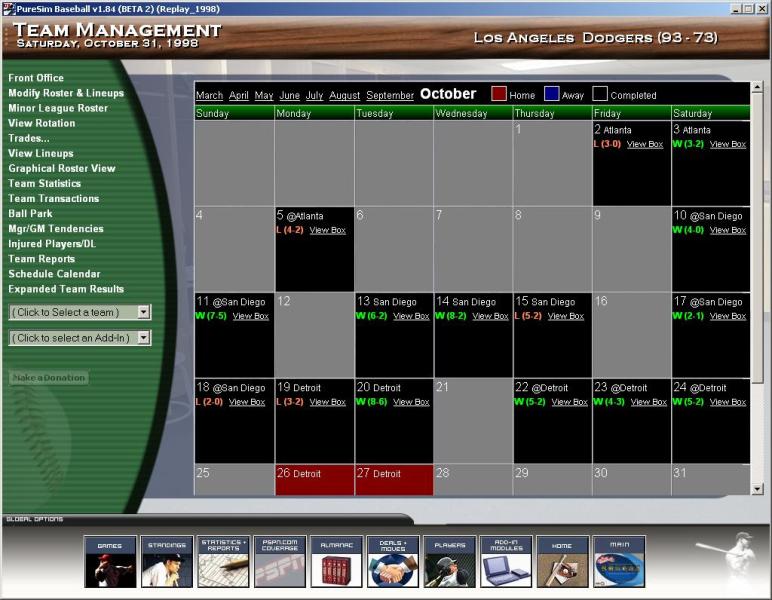Open Minor League Roster
The image size is (772, 600).
point(58,108)
